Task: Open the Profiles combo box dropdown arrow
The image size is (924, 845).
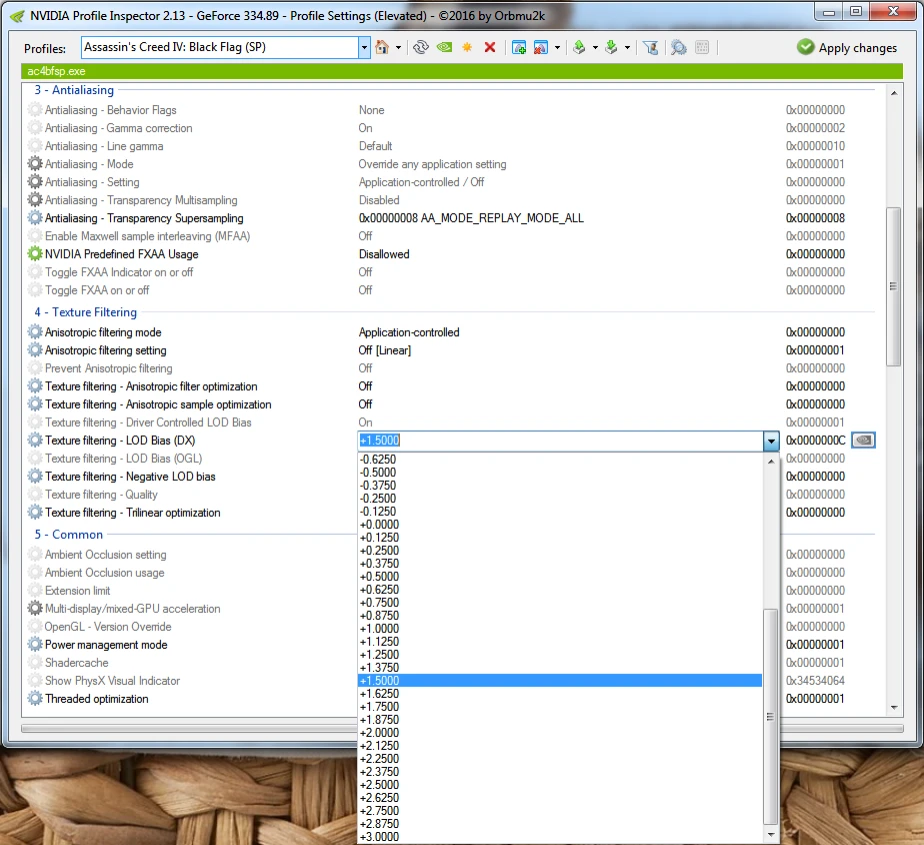Action: [x=364, y=47]
